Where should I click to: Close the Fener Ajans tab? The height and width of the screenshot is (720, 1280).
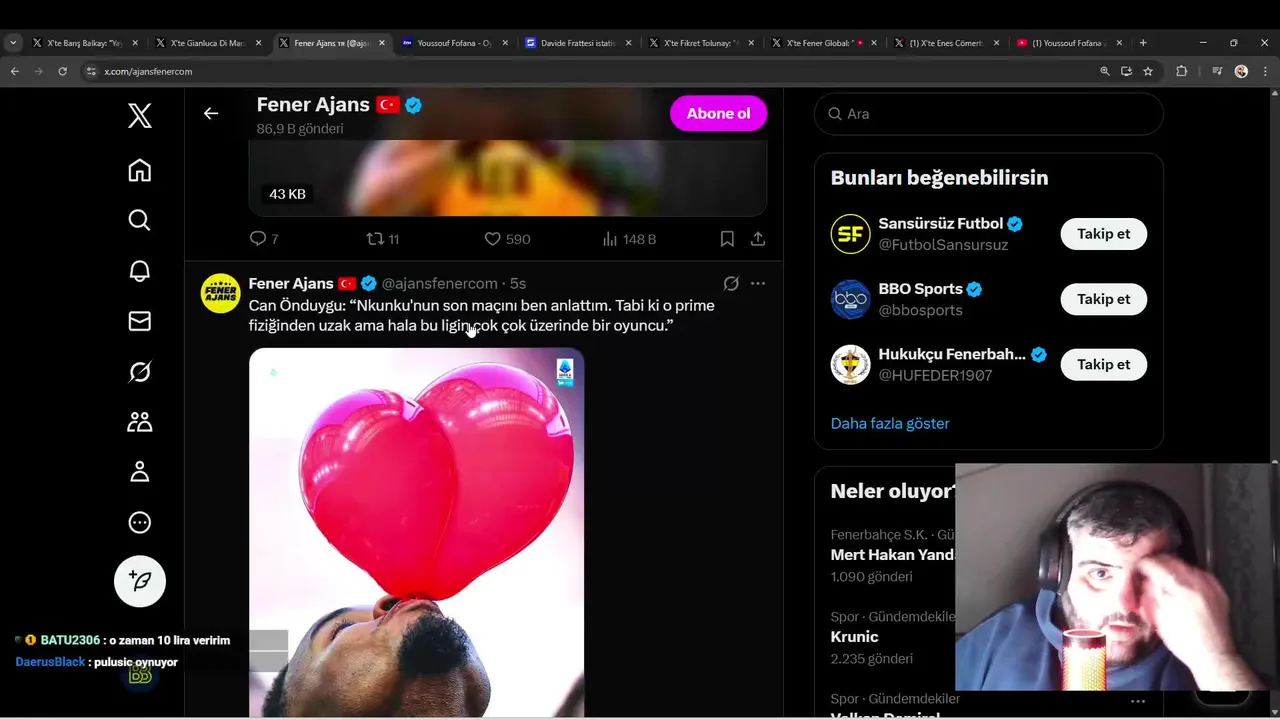coord(382,43)
